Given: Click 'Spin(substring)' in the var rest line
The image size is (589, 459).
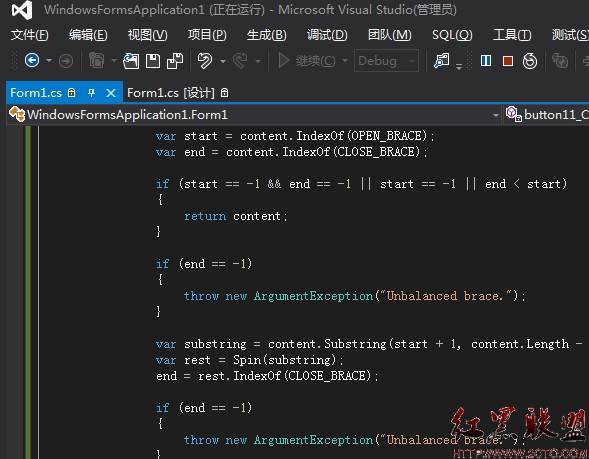Looking at the screenshot, I should click(x=284, y=359).
